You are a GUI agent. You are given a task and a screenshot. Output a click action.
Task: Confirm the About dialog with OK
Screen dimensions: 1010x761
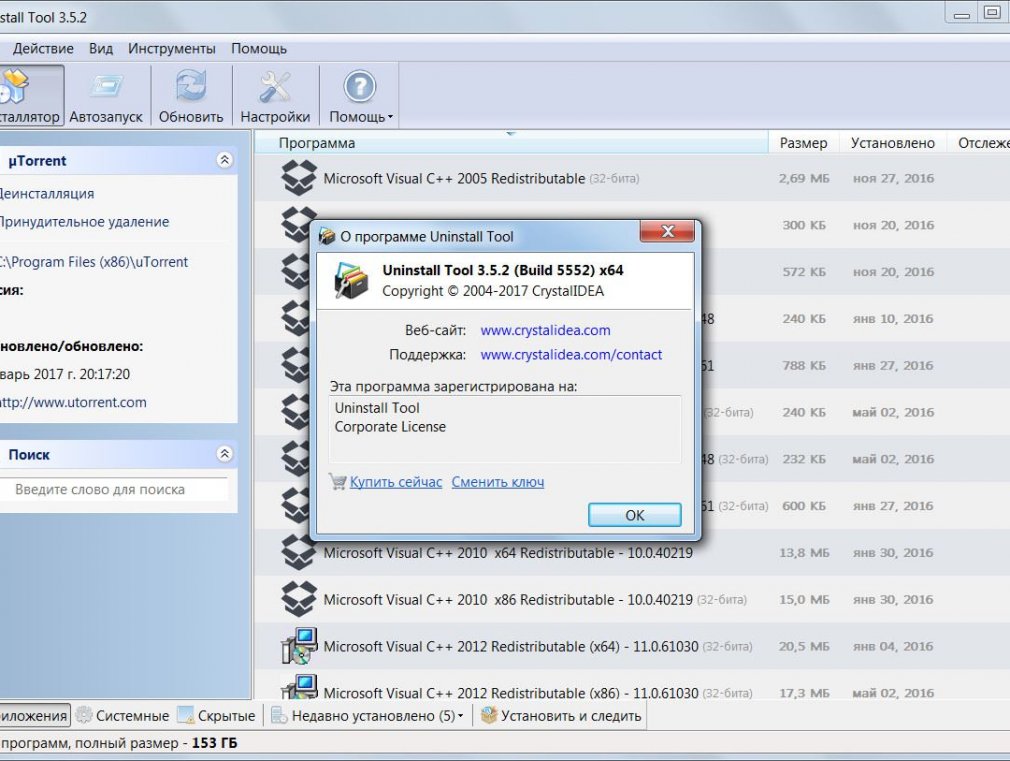pyautogui.click(x=634, y=515)
